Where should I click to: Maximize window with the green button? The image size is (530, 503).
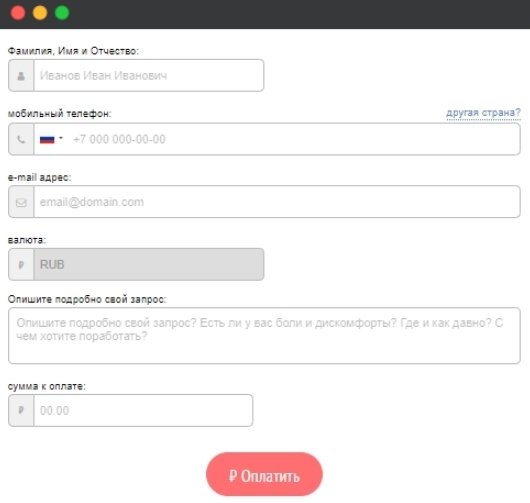(x=62, y=13)
